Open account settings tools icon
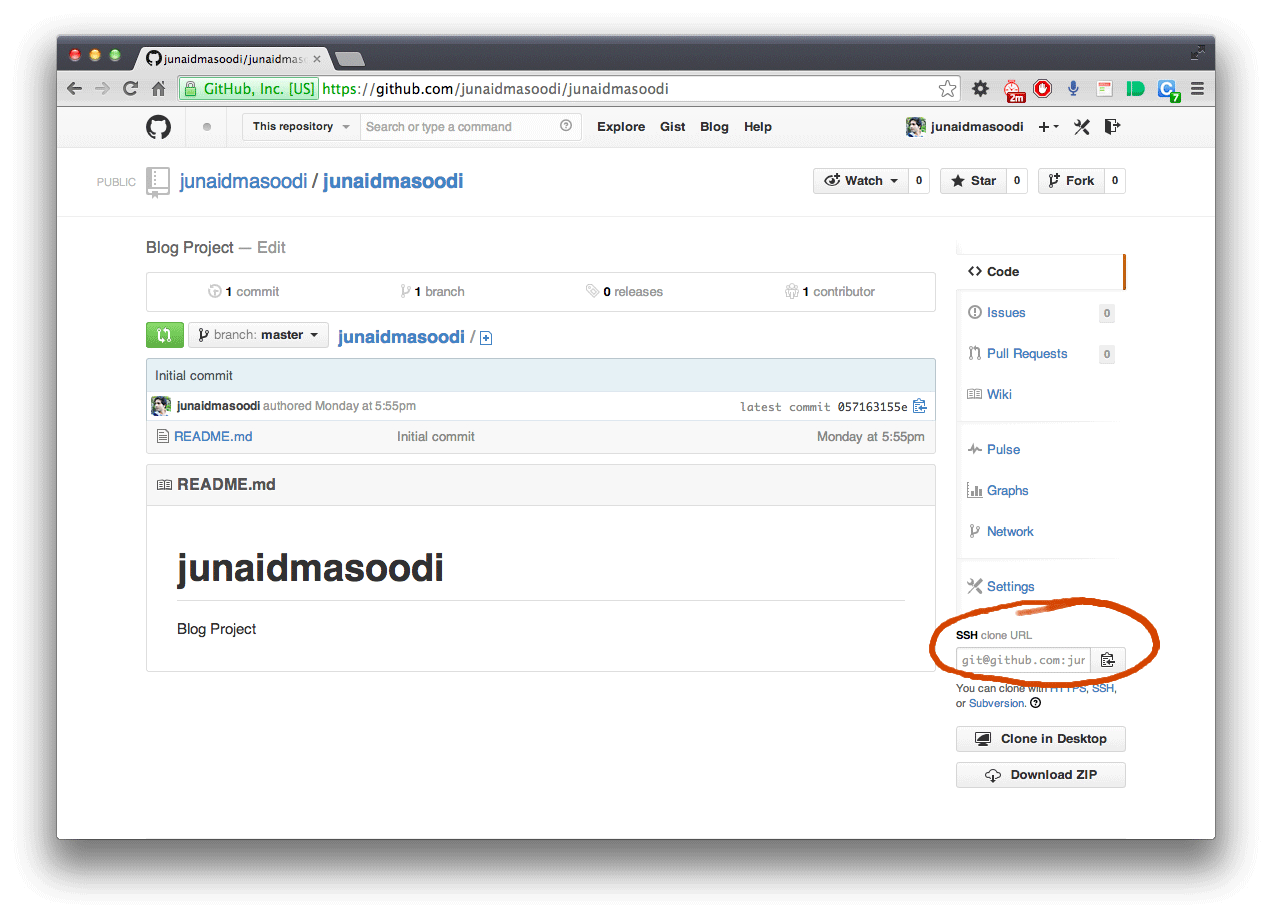Screen dimensions: 1272x918 tap(1081, 127)
